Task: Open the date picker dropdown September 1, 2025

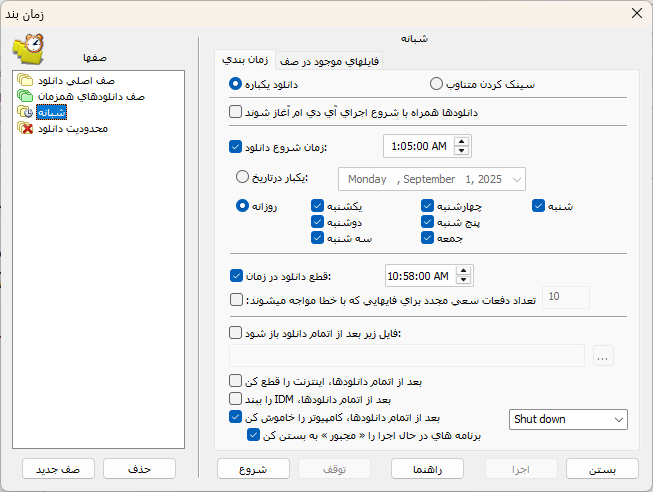Action: [516, 180]
